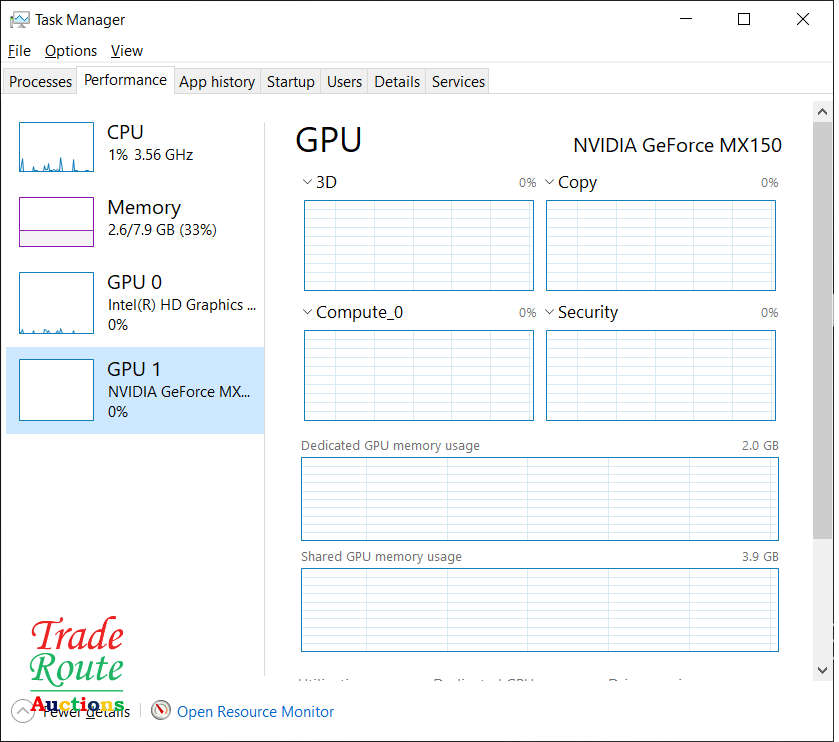Open the File menu
839x742 pixels.
tap(19, 51)
